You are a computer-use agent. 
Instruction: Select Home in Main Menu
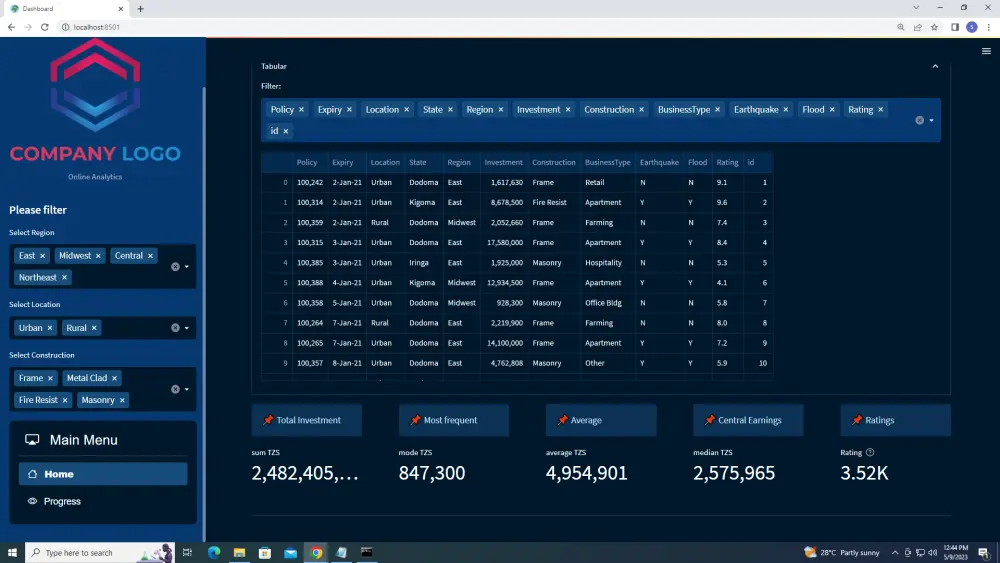[103, 474]
